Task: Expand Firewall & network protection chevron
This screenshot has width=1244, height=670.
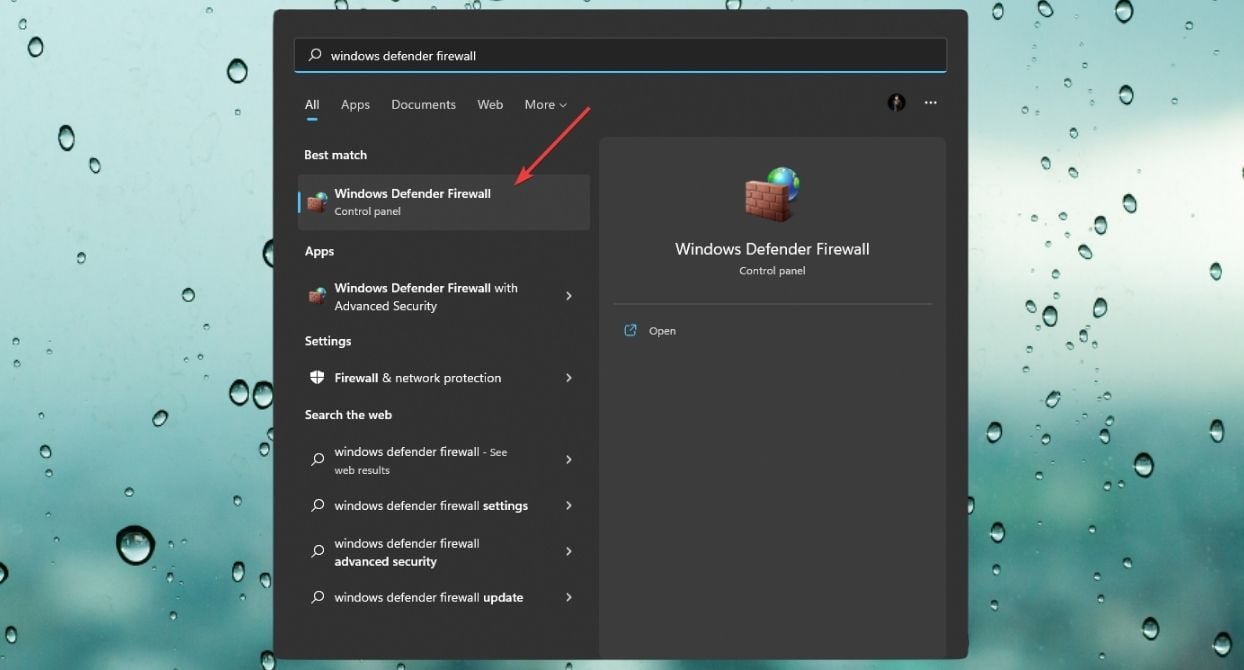Action: (x=569, y=378)
